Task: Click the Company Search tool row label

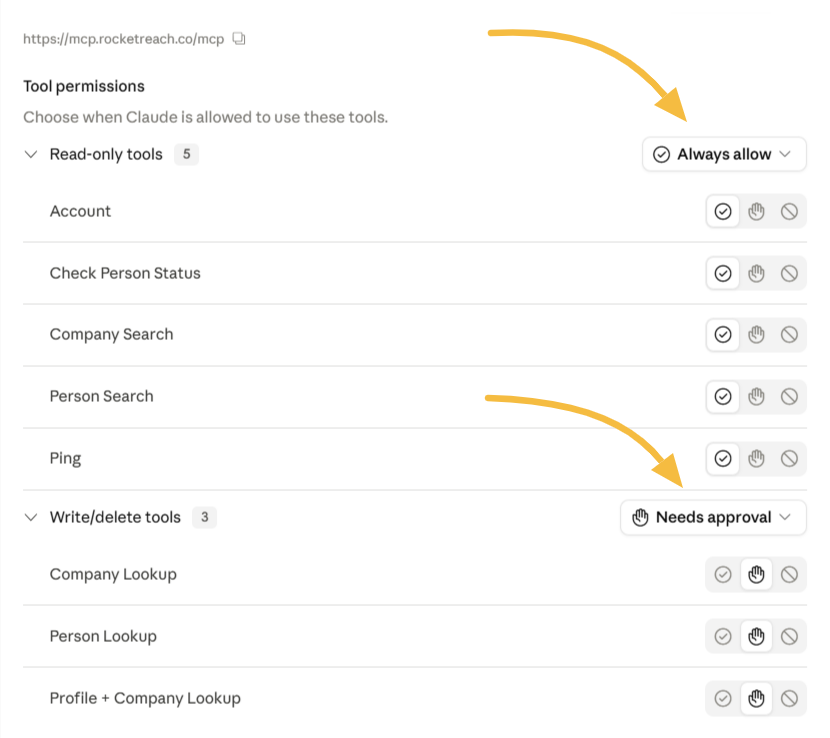Action: pyautogui.click(x=111, y=335)
